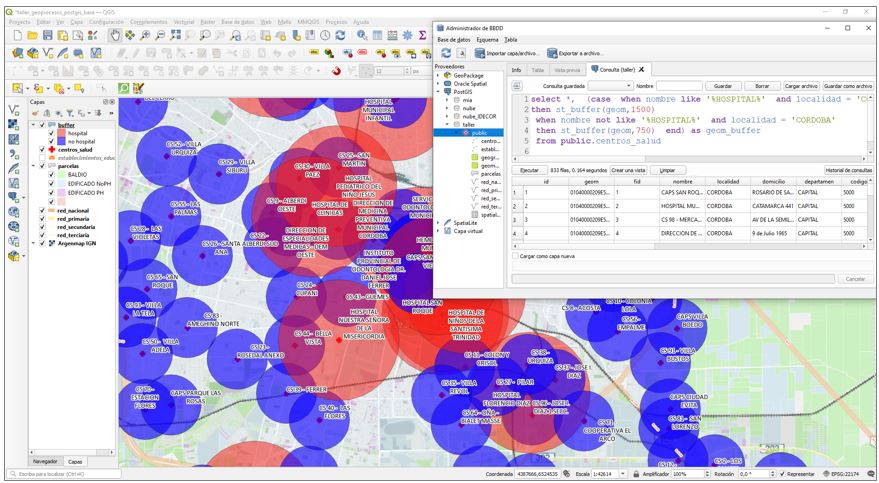Expand the Oracle Spatial provider node
Viewport: 879px width, 483px height.
438,83
